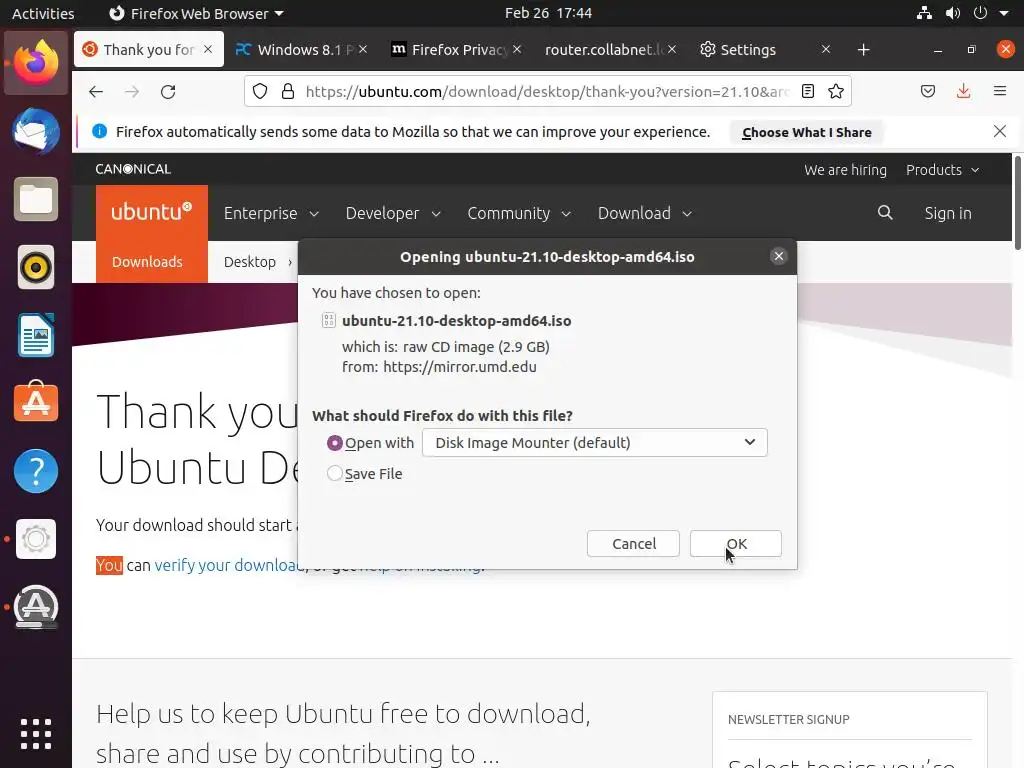Image resolution: width=1024 pixels, height=768 pixels.
Task: Open LibreOffice Writer from the dock
Action: tap(36, 335)
